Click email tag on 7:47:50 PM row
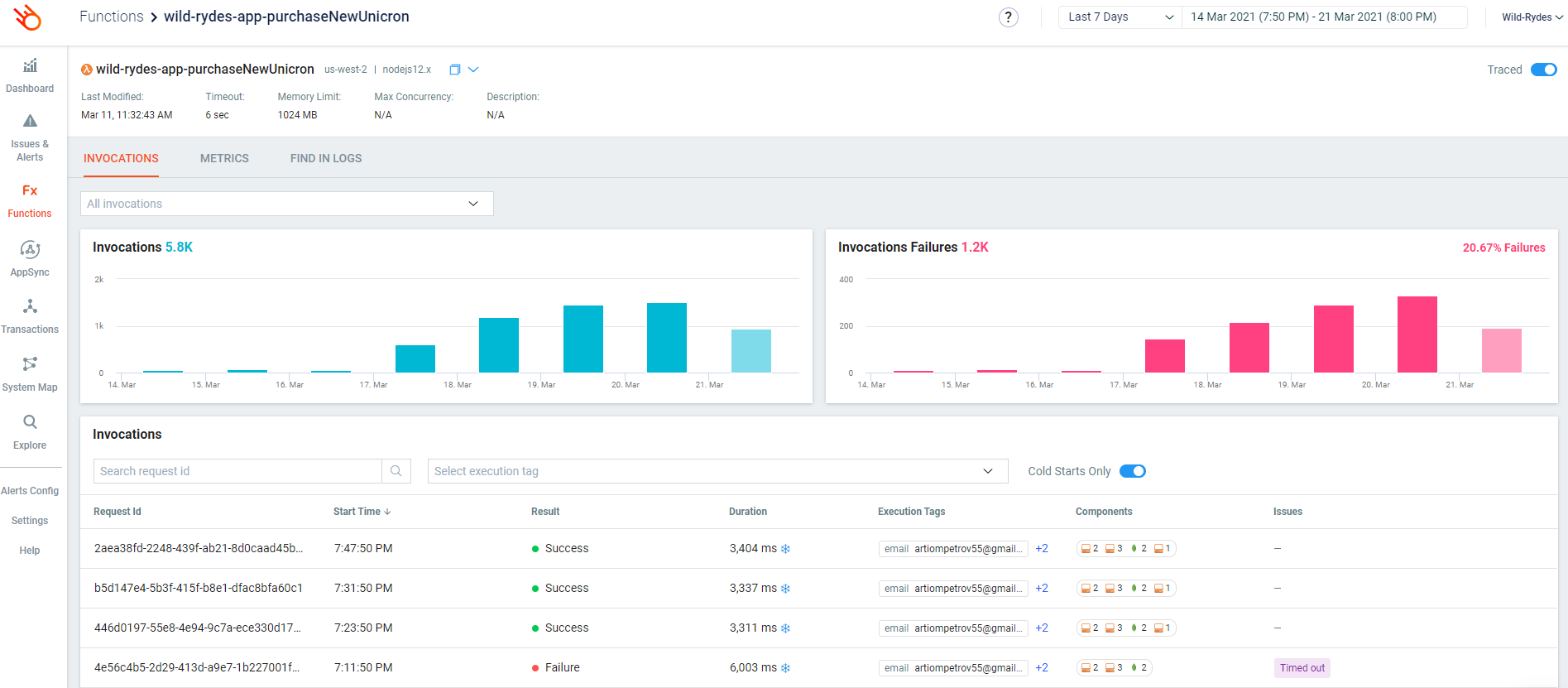 point(953,549)
